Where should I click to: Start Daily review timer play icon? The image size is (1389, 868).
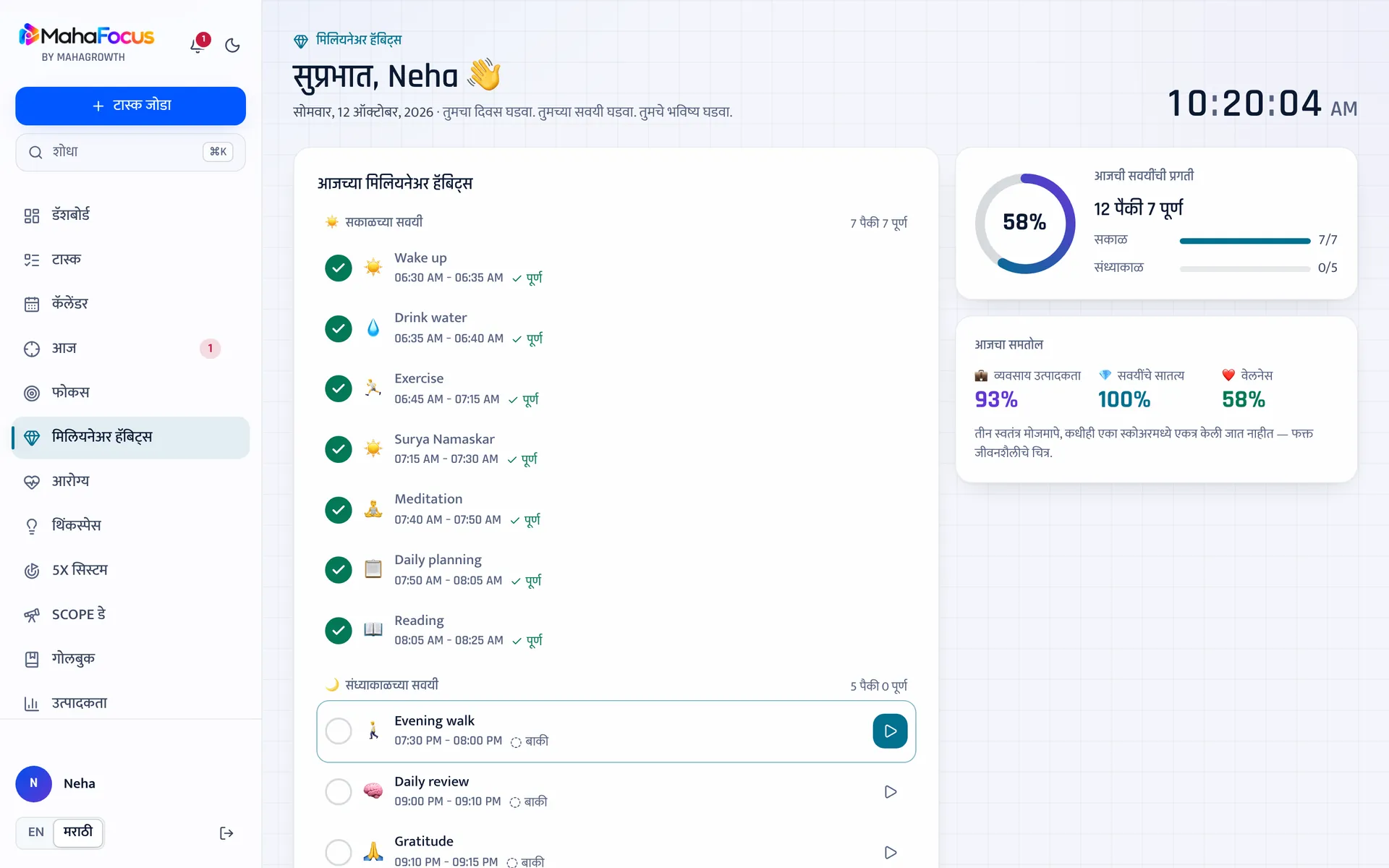[x=890, y=792]
